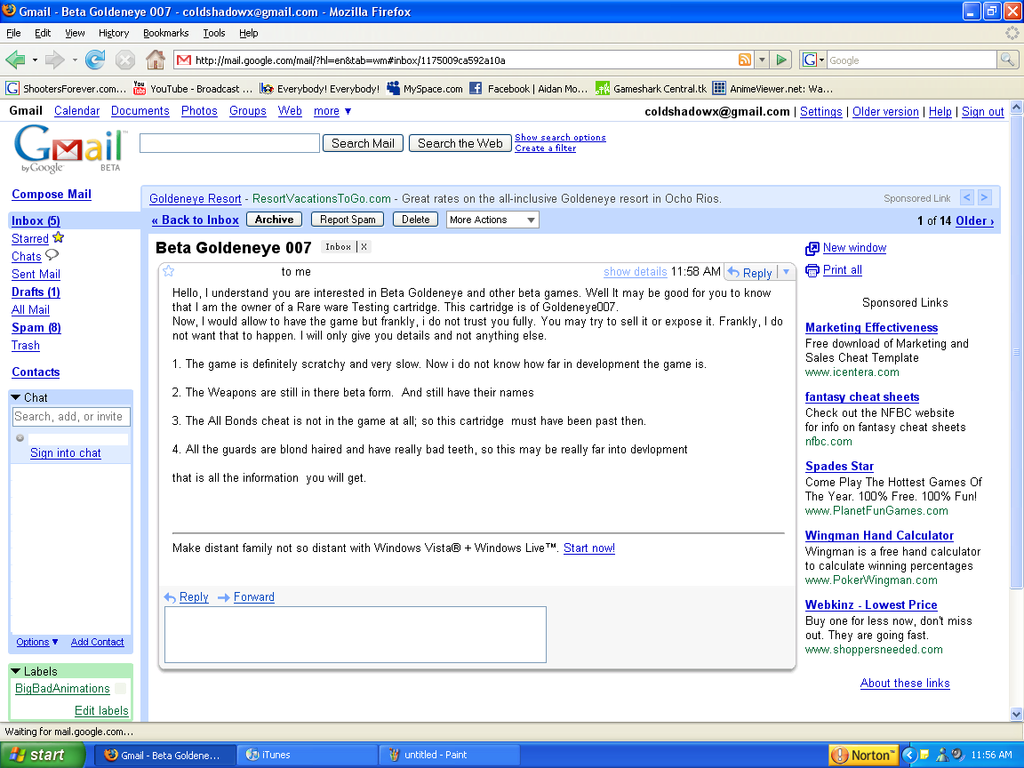Image resolution: width=1024 pixels, height=768 pixels.
Task: Reload the page with the refresh icon
Action: click(95, 60)
